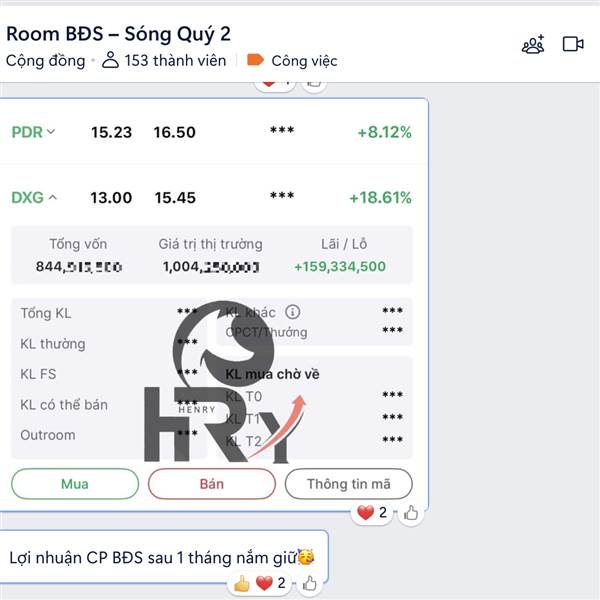Start a video call with camera icon
The image size is (600, 600).
573,44
